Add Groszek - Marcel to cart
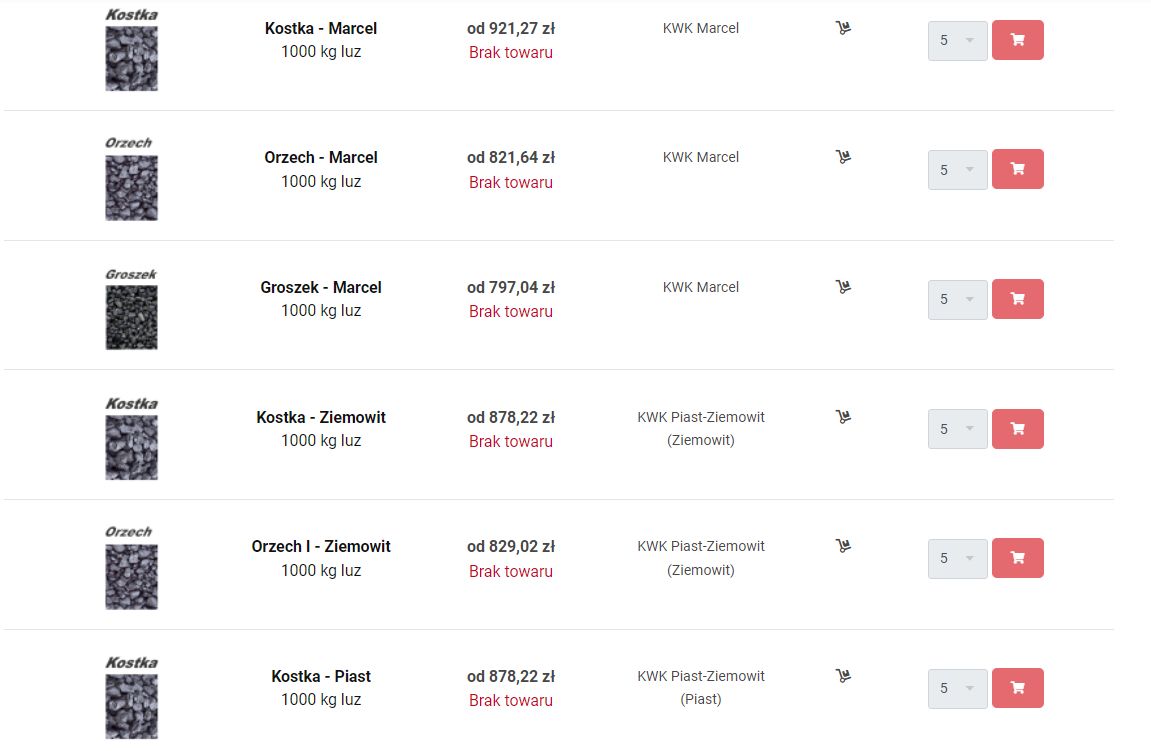The image size is (1151, 751). (x=1017, y=299)
